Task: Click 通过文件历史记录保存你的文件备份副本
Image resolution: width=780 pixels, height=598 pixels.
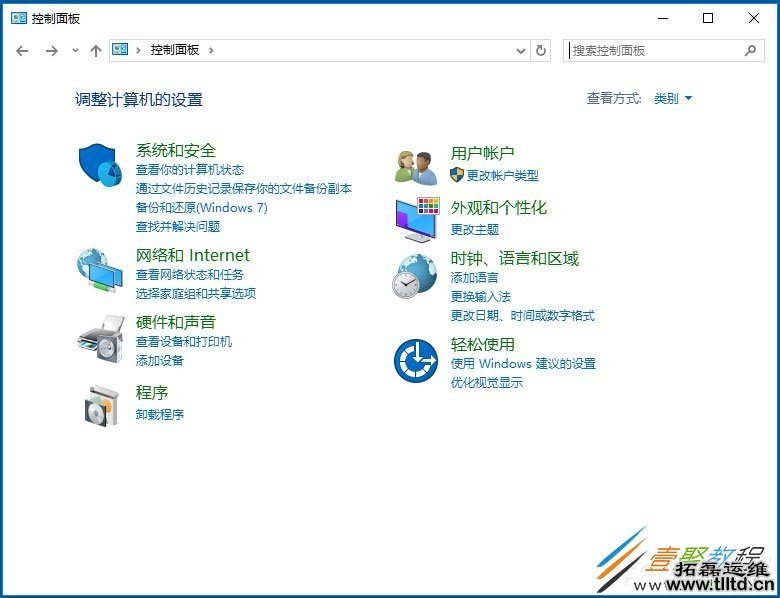Action: point(244,189)
